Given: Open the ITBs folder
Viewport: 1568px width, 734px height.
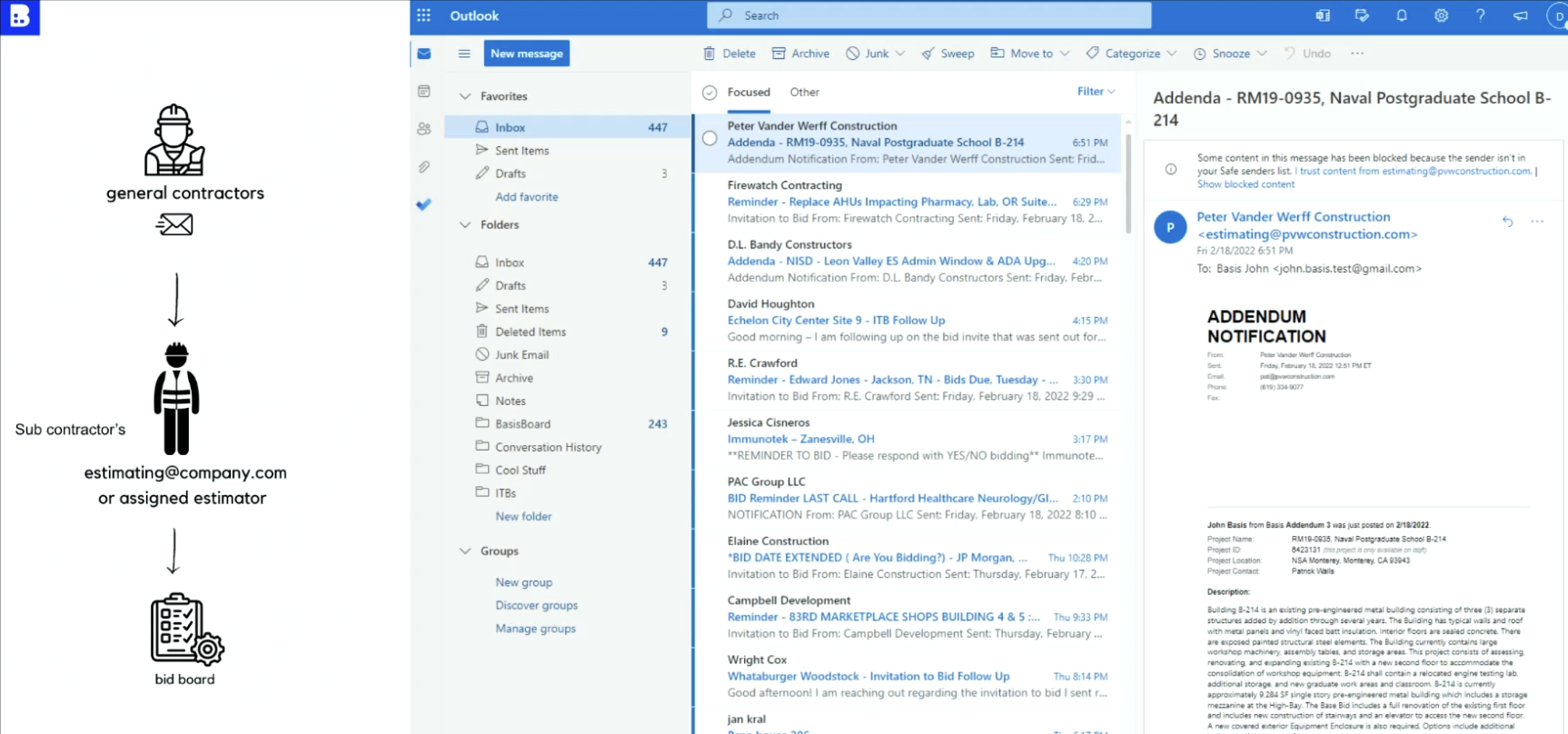Looking at the screenshot, I should [x=568, y=493].
